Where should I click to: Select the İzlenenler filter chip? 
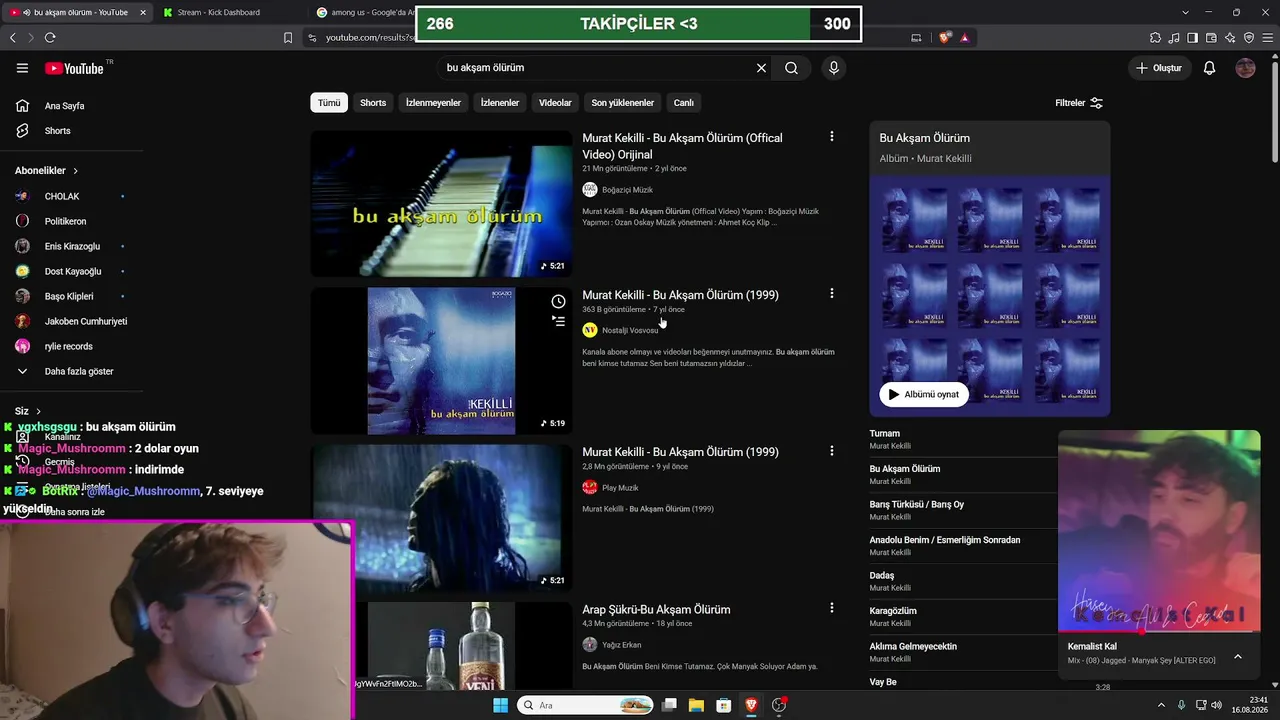[x=500, y=103]
